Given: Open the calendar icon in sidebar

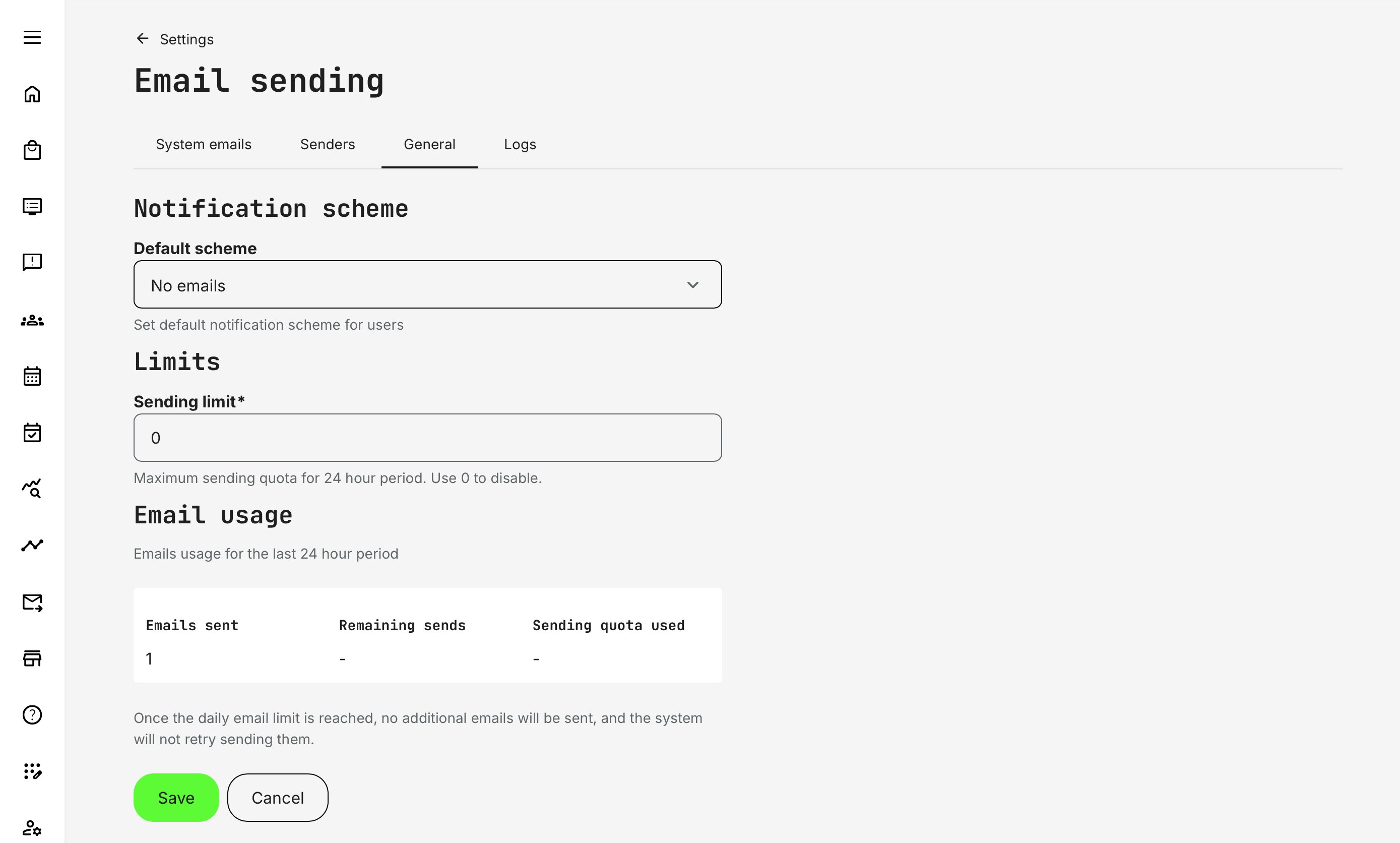Looking at the screenshot, I should tap(32, 376).
